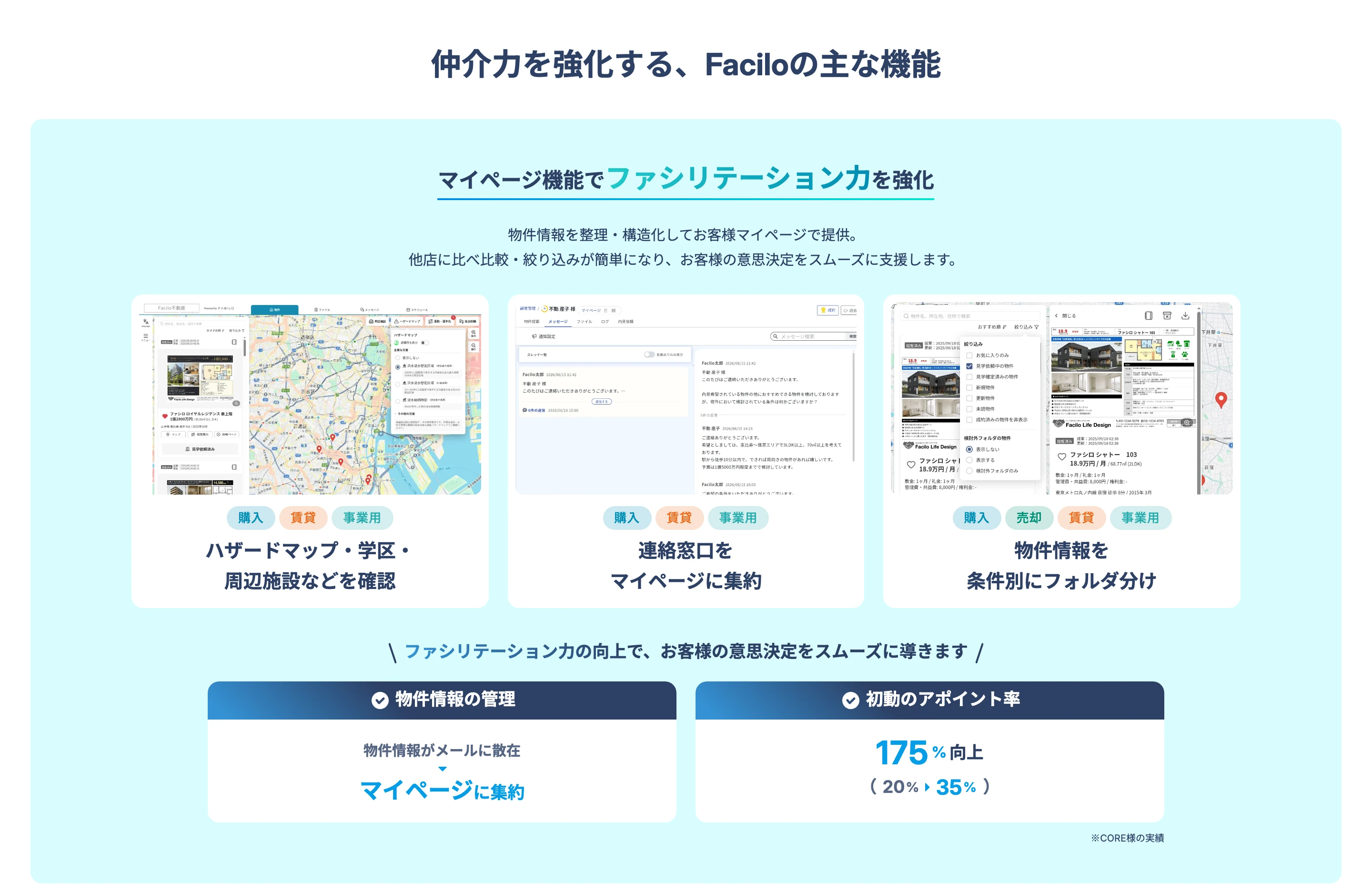This screenshot has height=893, width=1372.
Task: Click 売却 tag under folder screenshot
Action: [x=1029, y=518]
